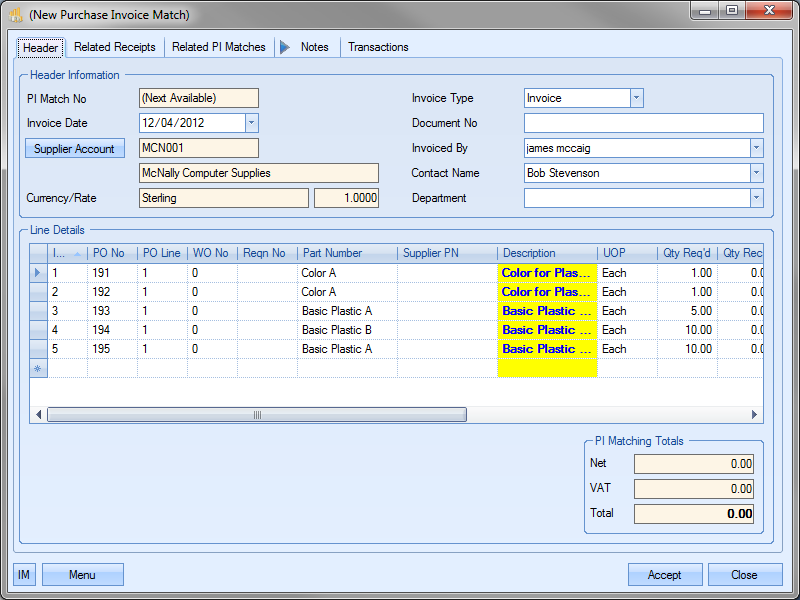This screenshot has width=800, height=600.
Task: Select yellow Description cell for line 3
Action: point(547,311)
